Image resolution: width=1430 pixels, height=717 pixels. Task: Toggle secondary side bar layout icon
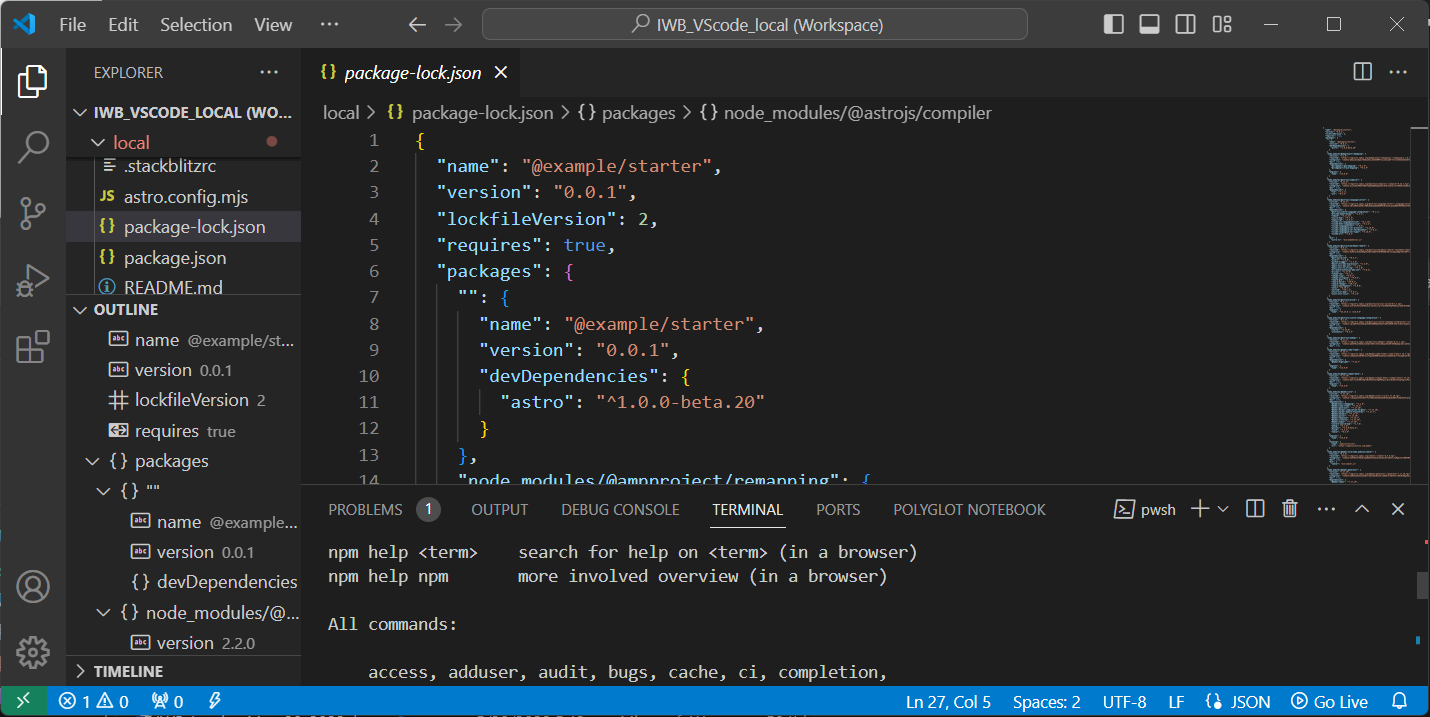(x=1185, y=24)
